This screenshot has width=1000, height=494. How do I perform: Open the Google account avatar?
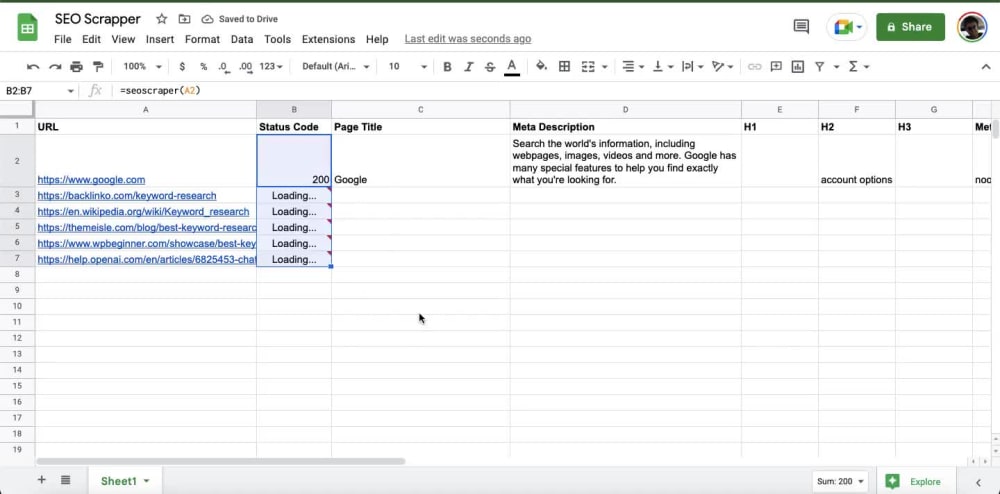[x=972, y=27]
